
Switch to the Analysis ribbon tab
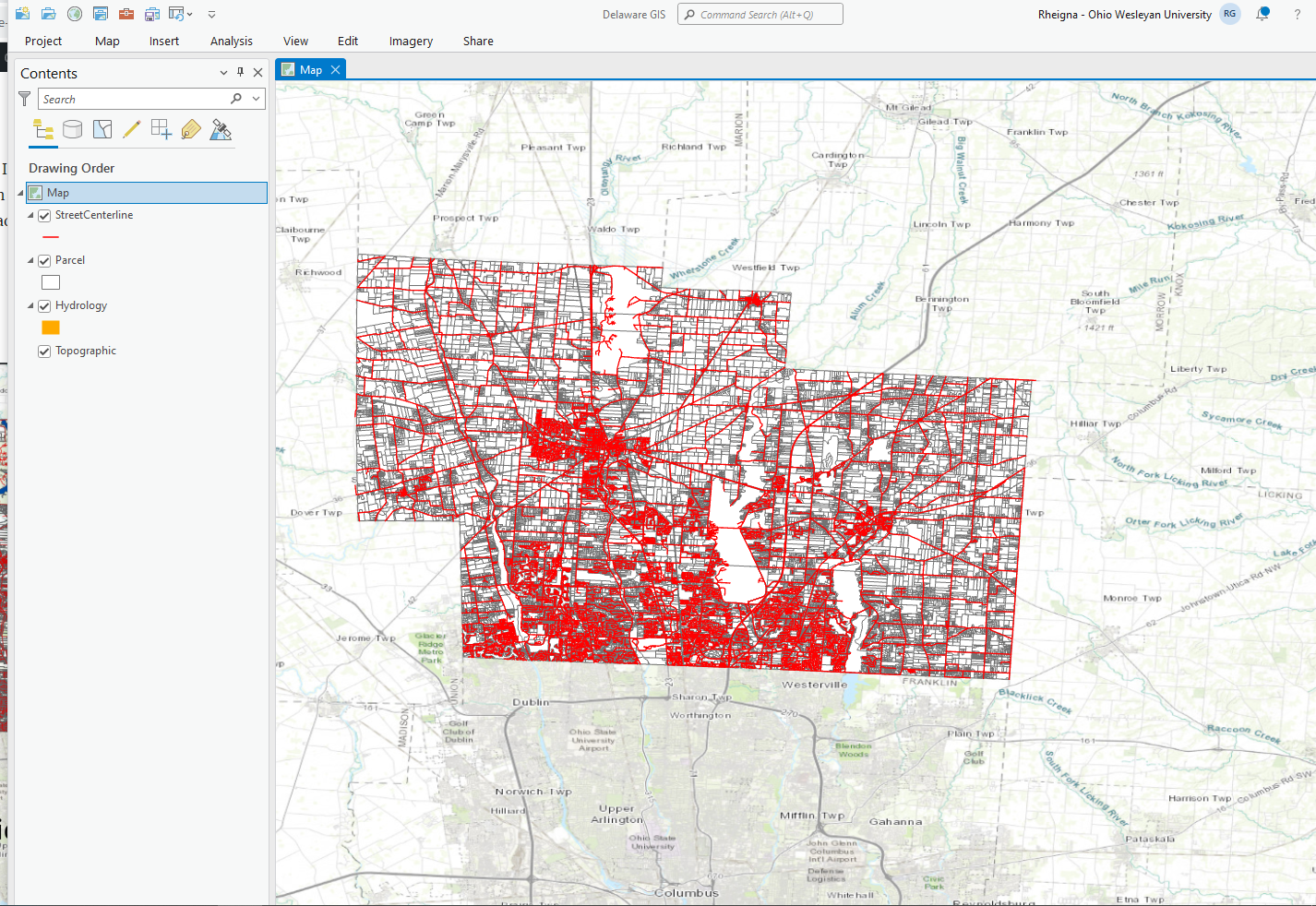coord(231,41)
